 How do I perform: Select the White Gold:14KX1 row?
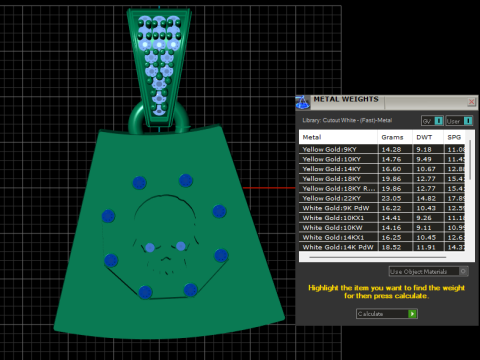coord(382,237)
